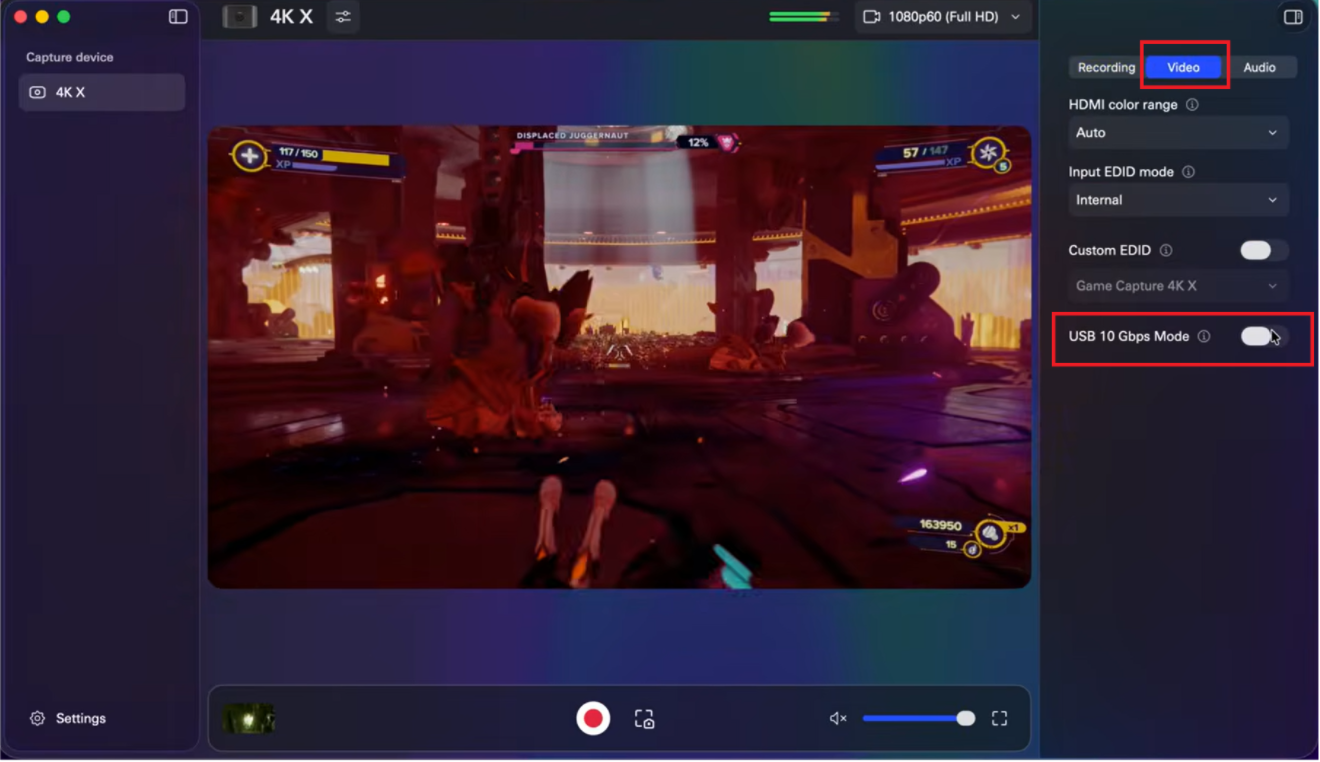Click the "HDMI color range" label
Viewport: 1320px width, 762px height.
[x=1123, y=105]
